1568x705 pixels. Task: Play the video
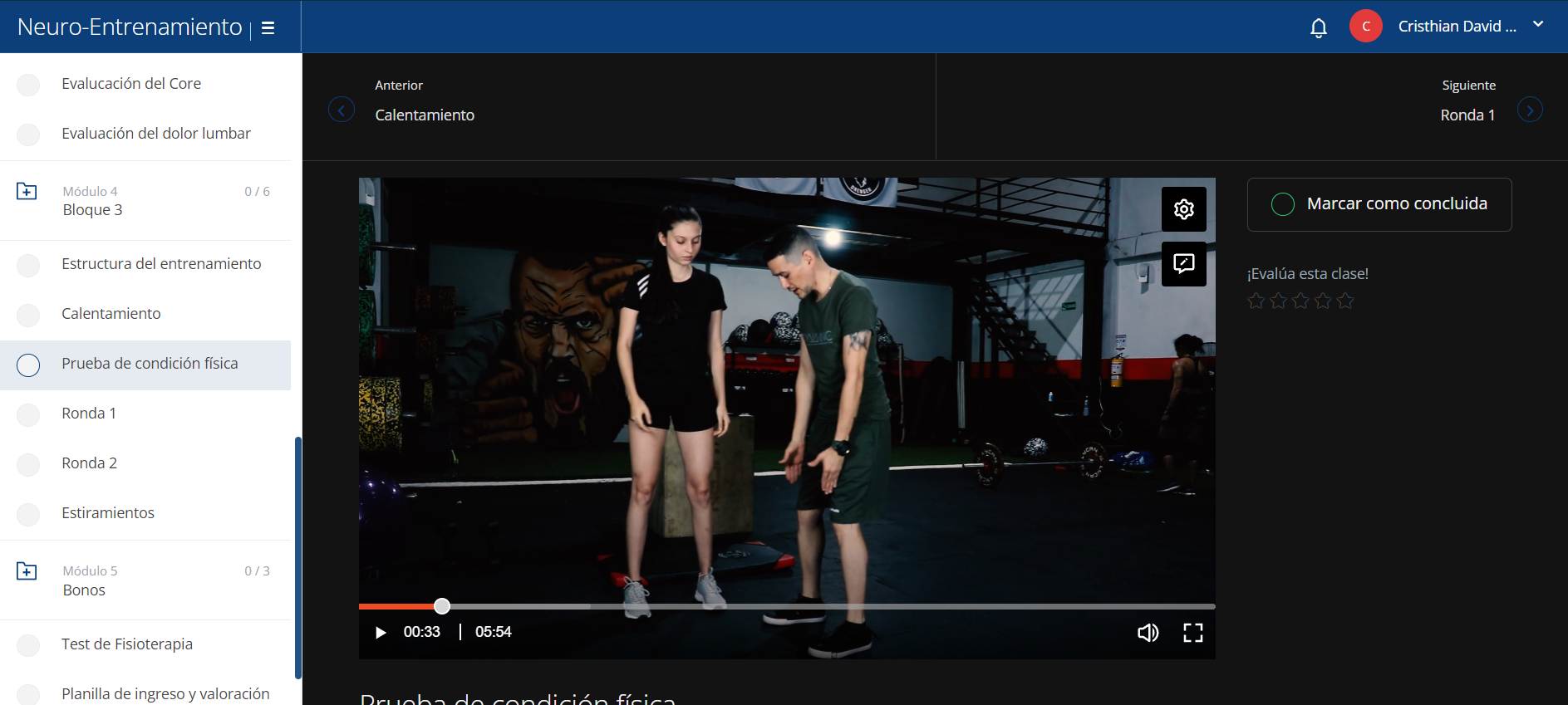[381, 633]
